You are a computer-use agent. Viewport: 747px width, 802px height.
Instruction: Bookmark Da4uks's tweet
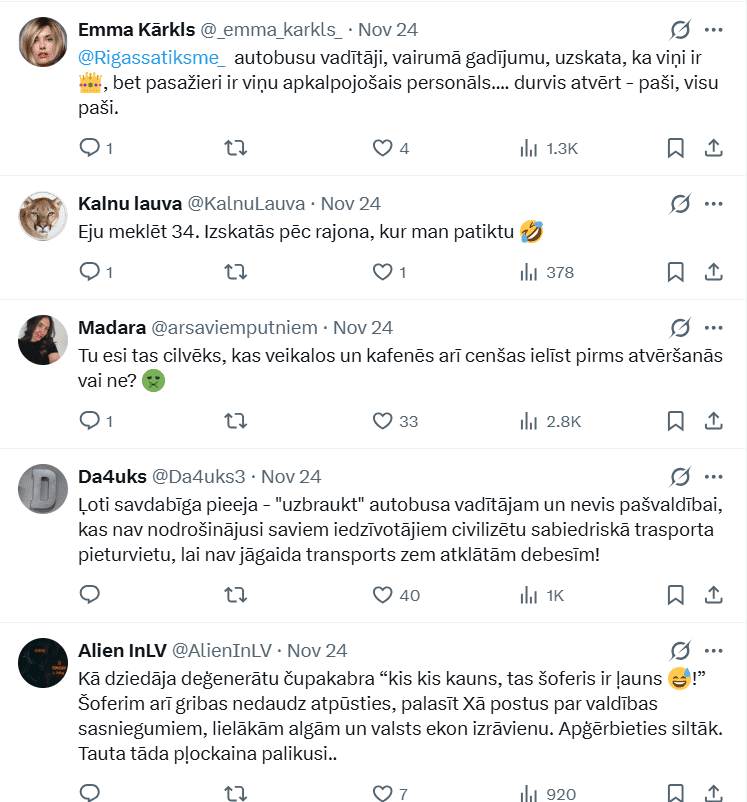pyautogui.click(x=675, y=595)
